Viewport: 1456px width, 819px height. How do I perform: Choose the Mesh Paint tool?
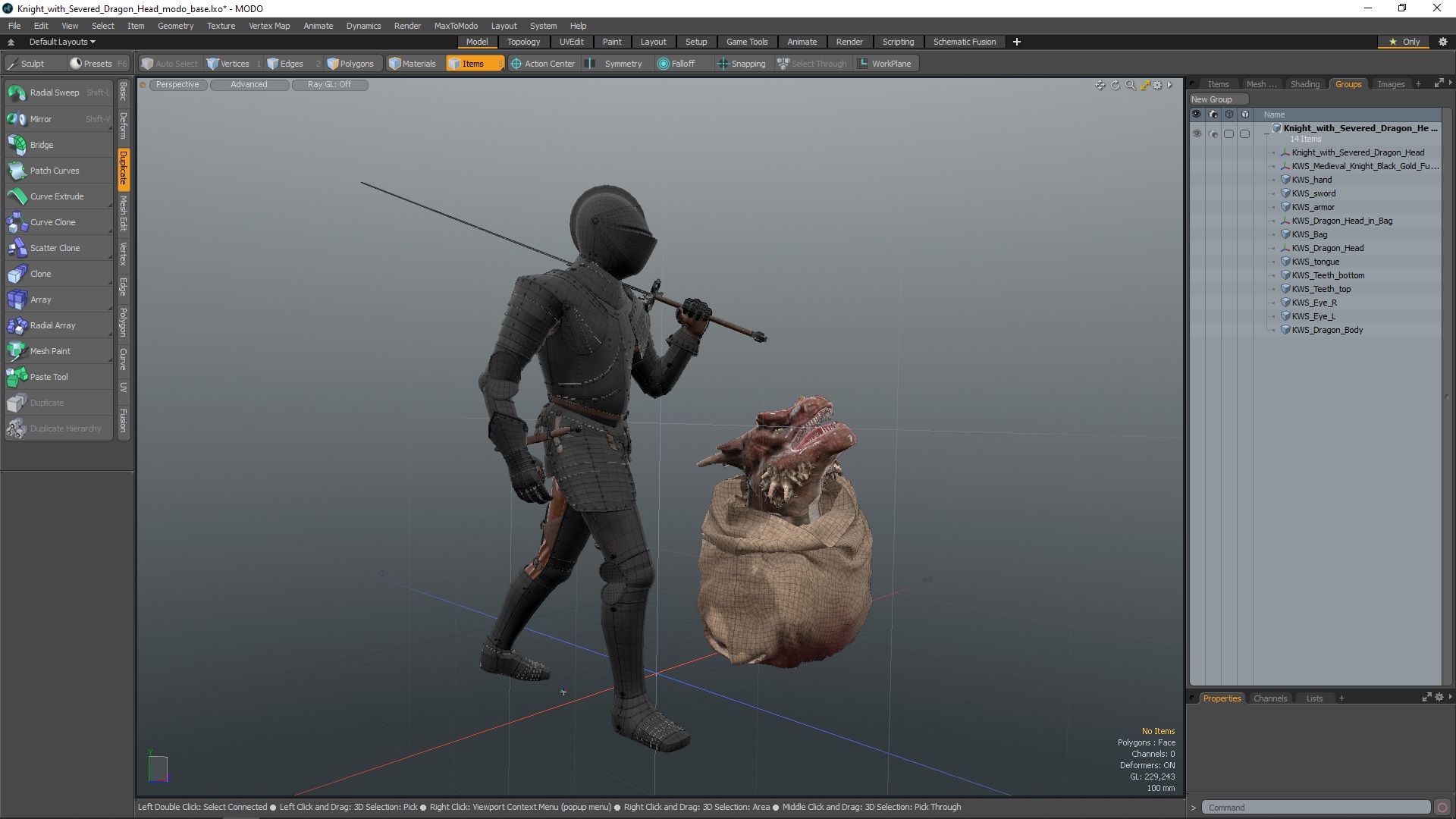(x=58, y=351)
